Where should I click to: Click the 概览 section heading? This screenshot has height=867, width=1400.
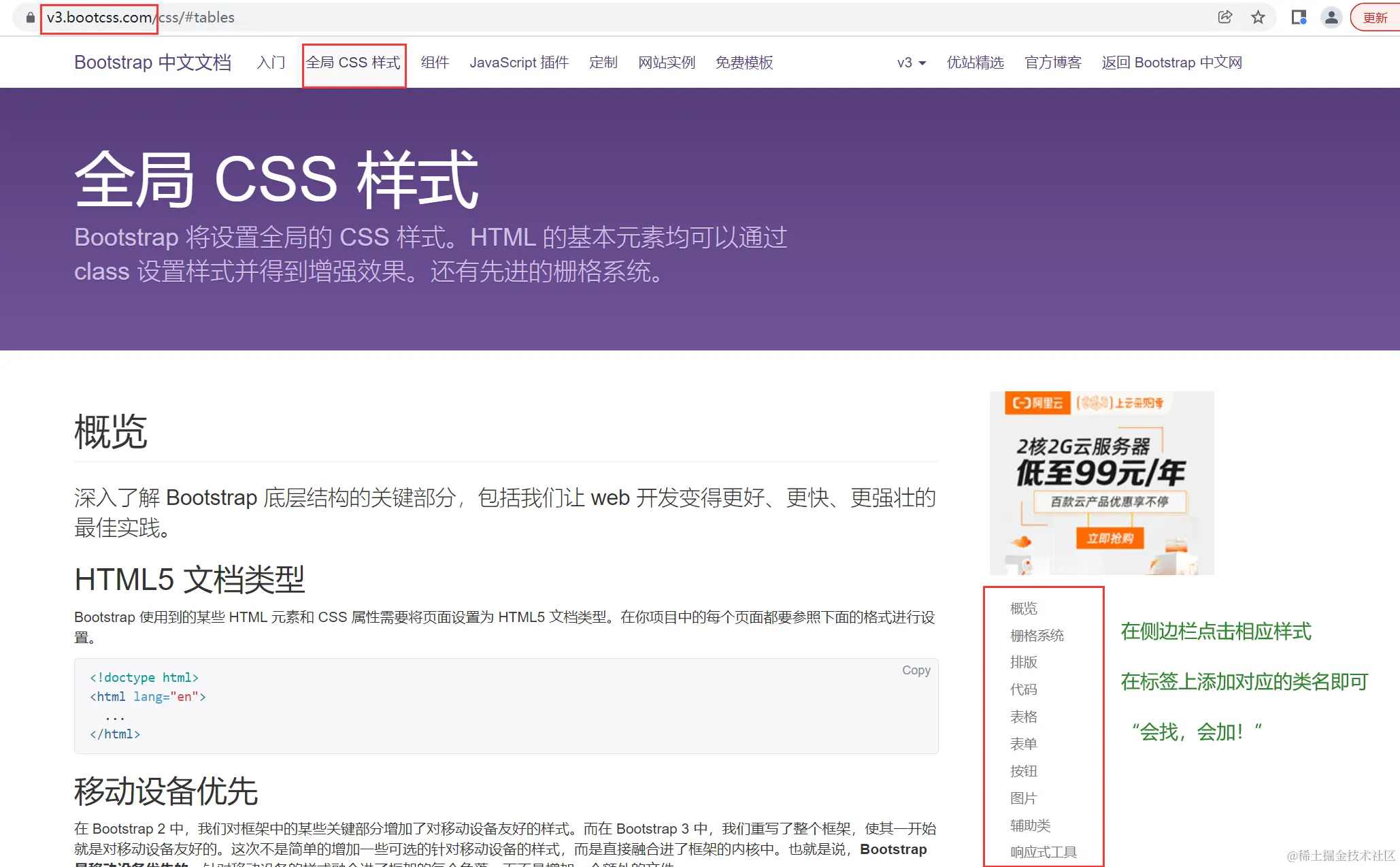110,431
